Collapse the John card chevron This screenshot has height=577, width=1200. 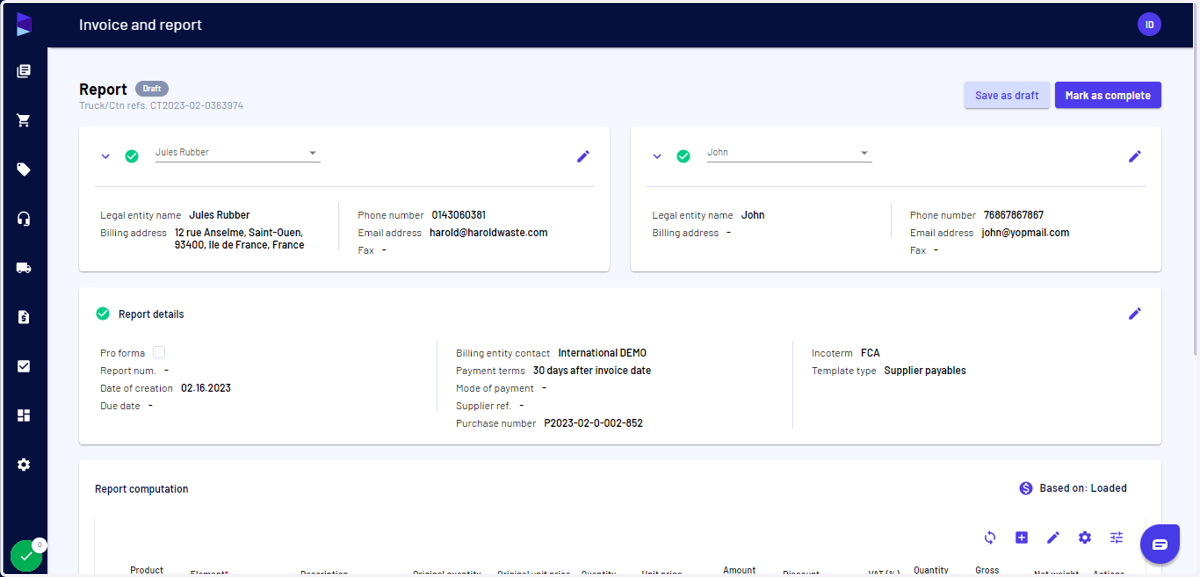pos(657,156)
